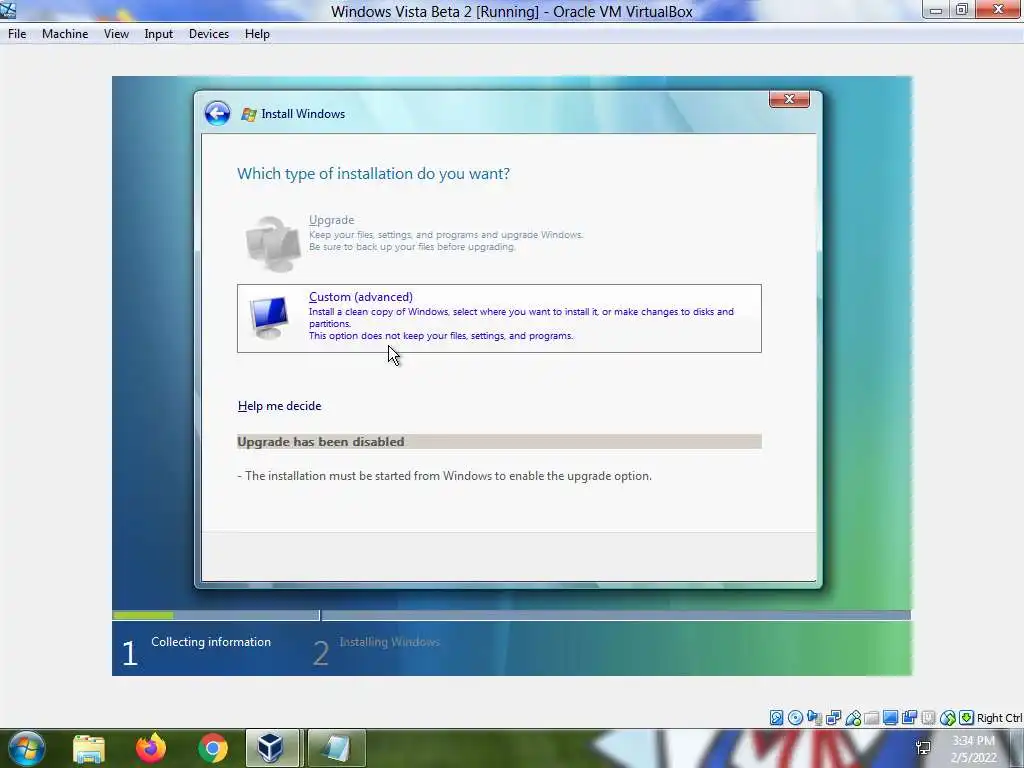Open the Input menu
Viewport: 1024px width, 768px height.
159,34
